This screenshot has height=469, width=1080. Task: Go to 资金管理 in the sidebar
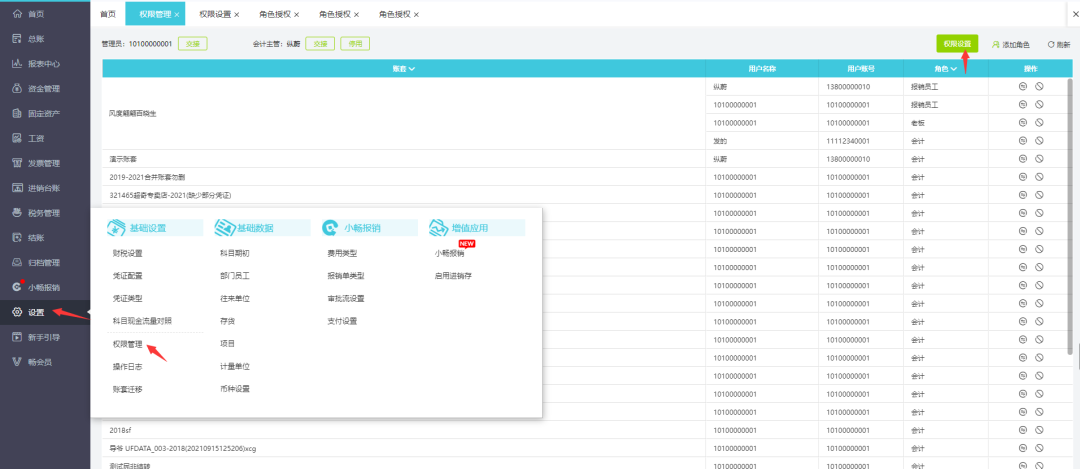(43, 88)
